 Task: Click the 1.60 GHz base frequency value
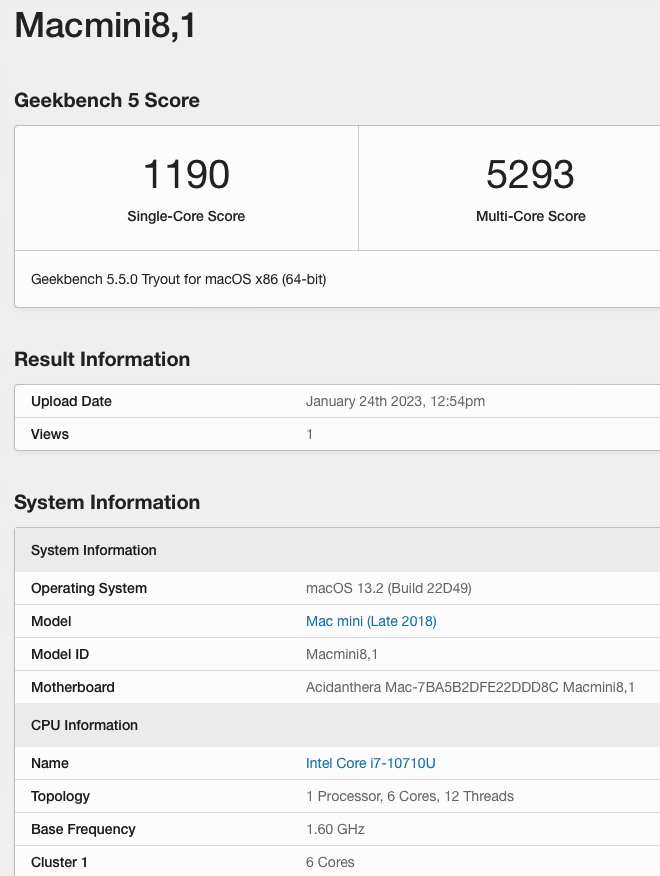pos(335,829)
